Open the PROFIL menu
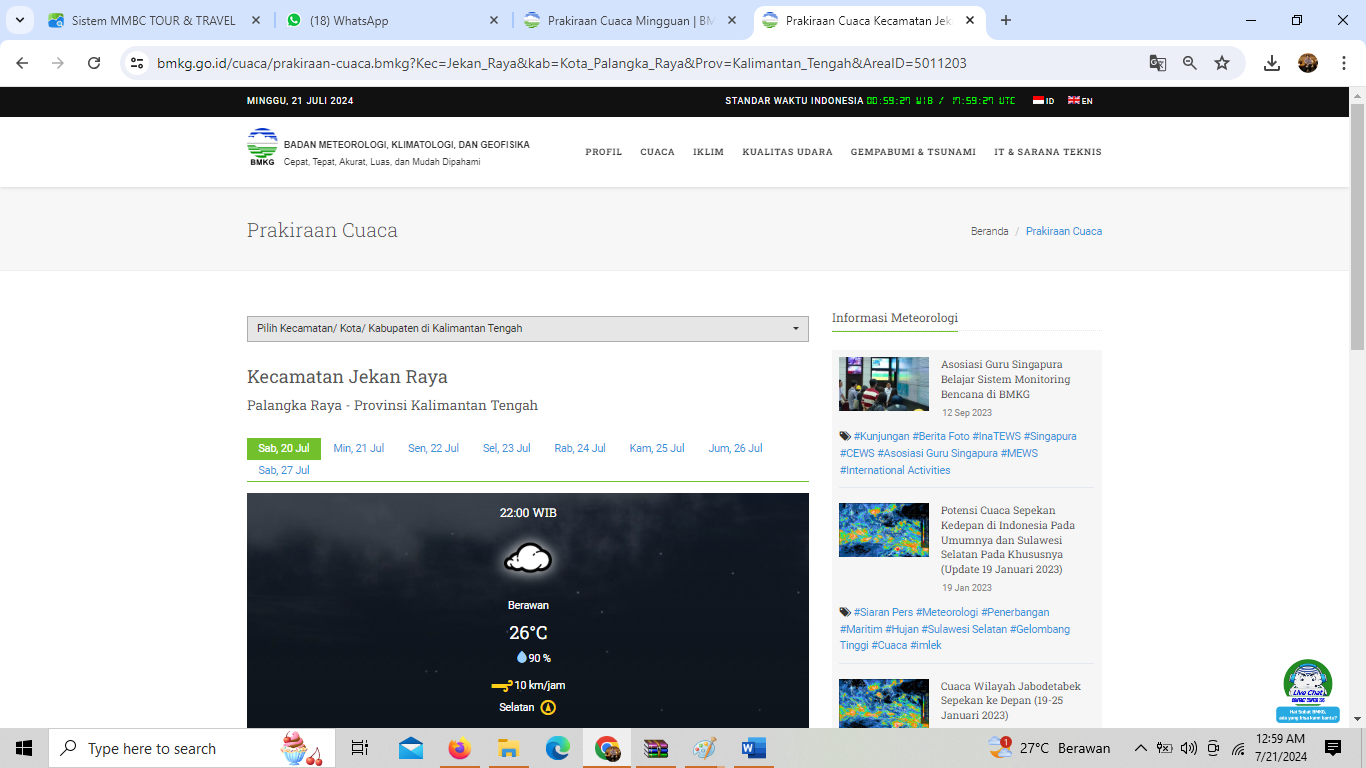 [604, 152]
